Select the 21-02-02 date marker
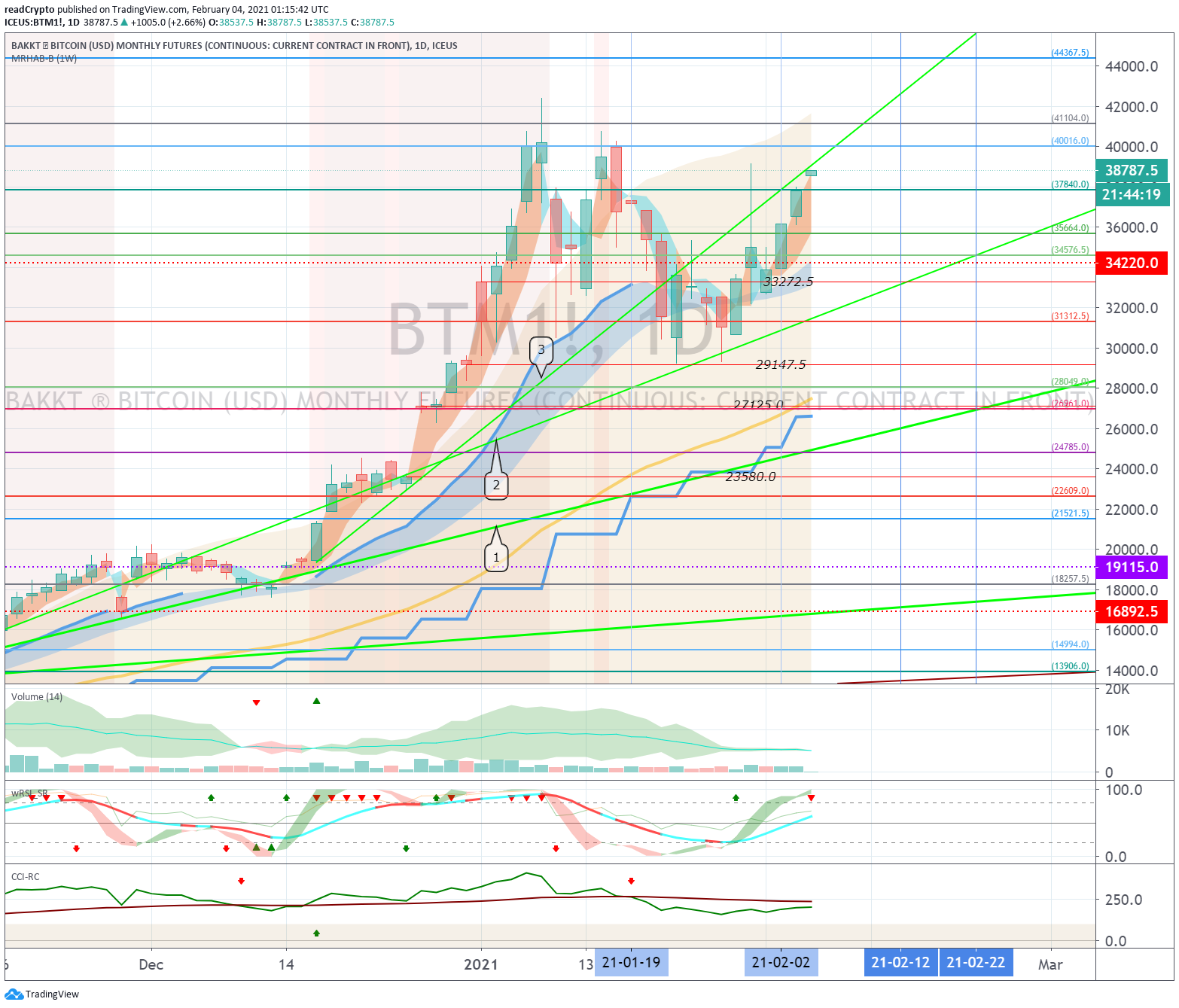Screen dimensions: 1179x1008 [781, 962]
